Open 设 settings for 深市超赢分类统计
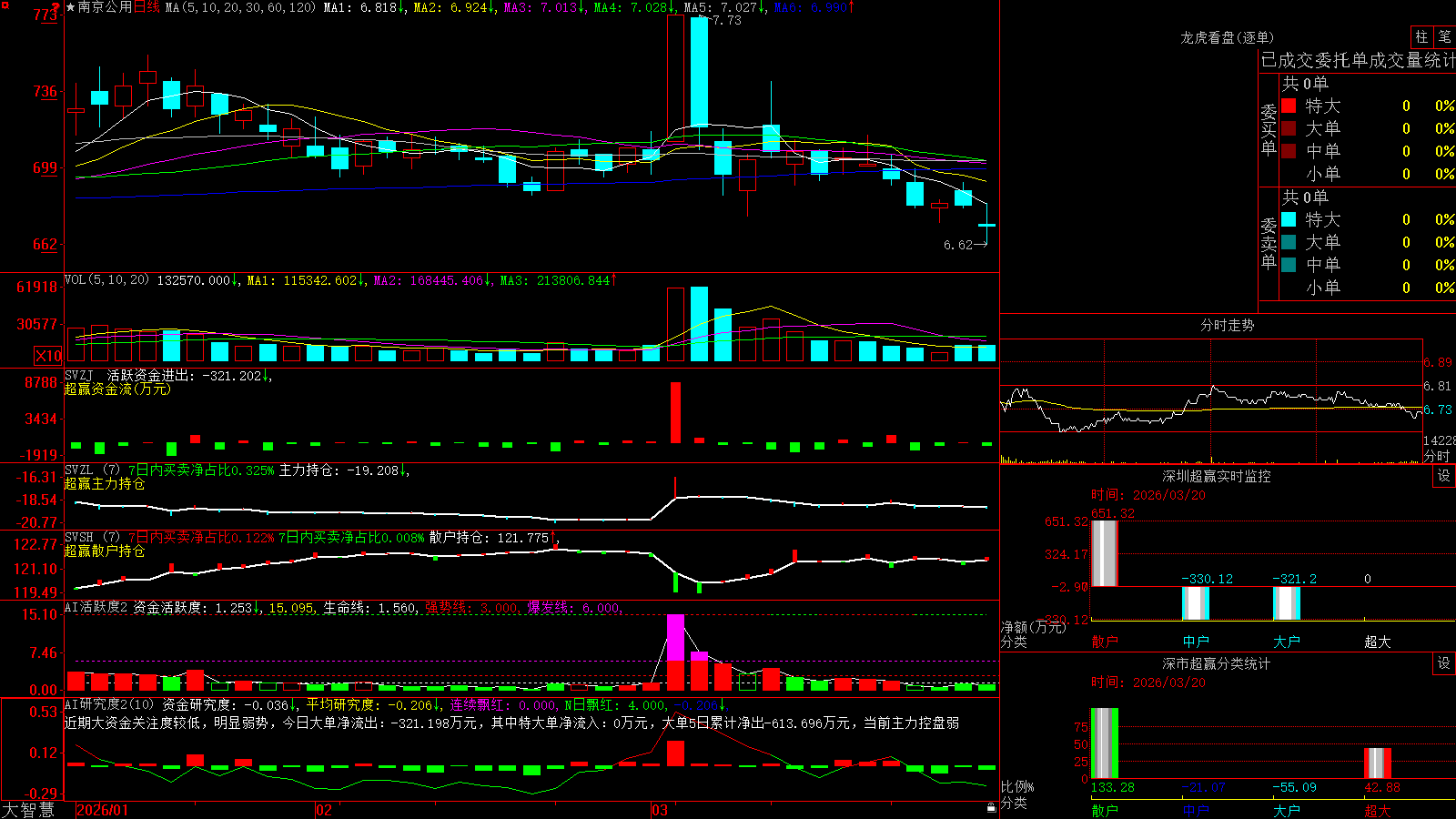This screenshot has width=1456, height=819. [x=1444, y=663]
